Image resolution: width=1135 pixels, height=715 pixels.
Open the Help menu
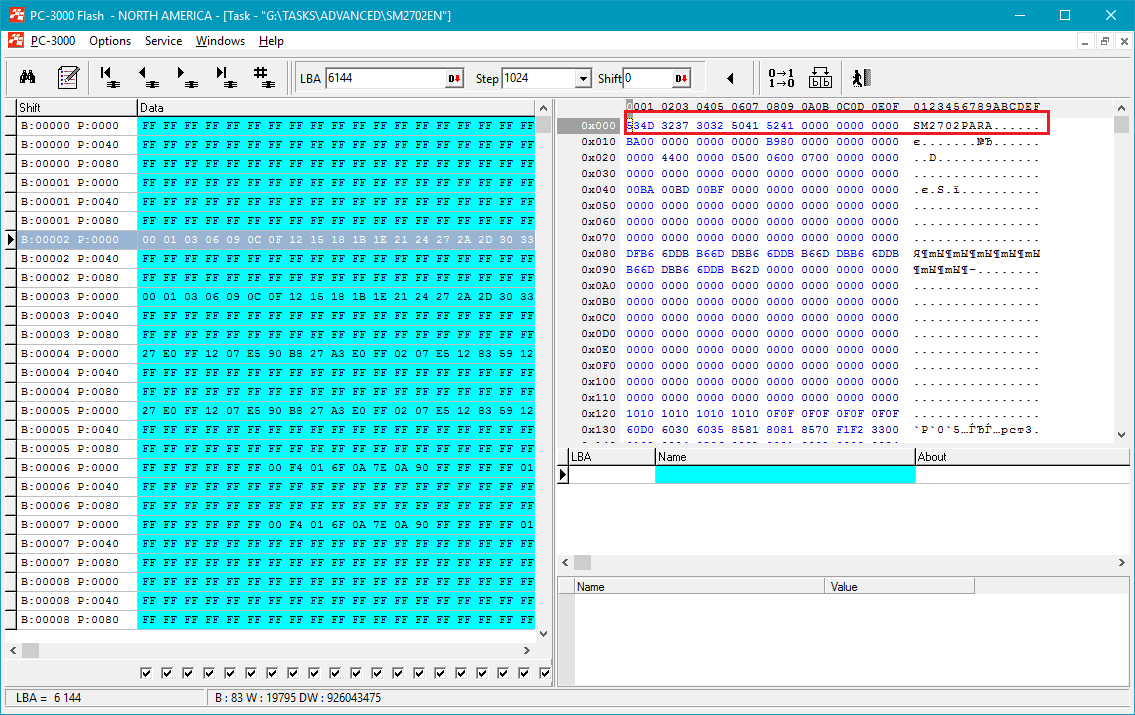271,41
